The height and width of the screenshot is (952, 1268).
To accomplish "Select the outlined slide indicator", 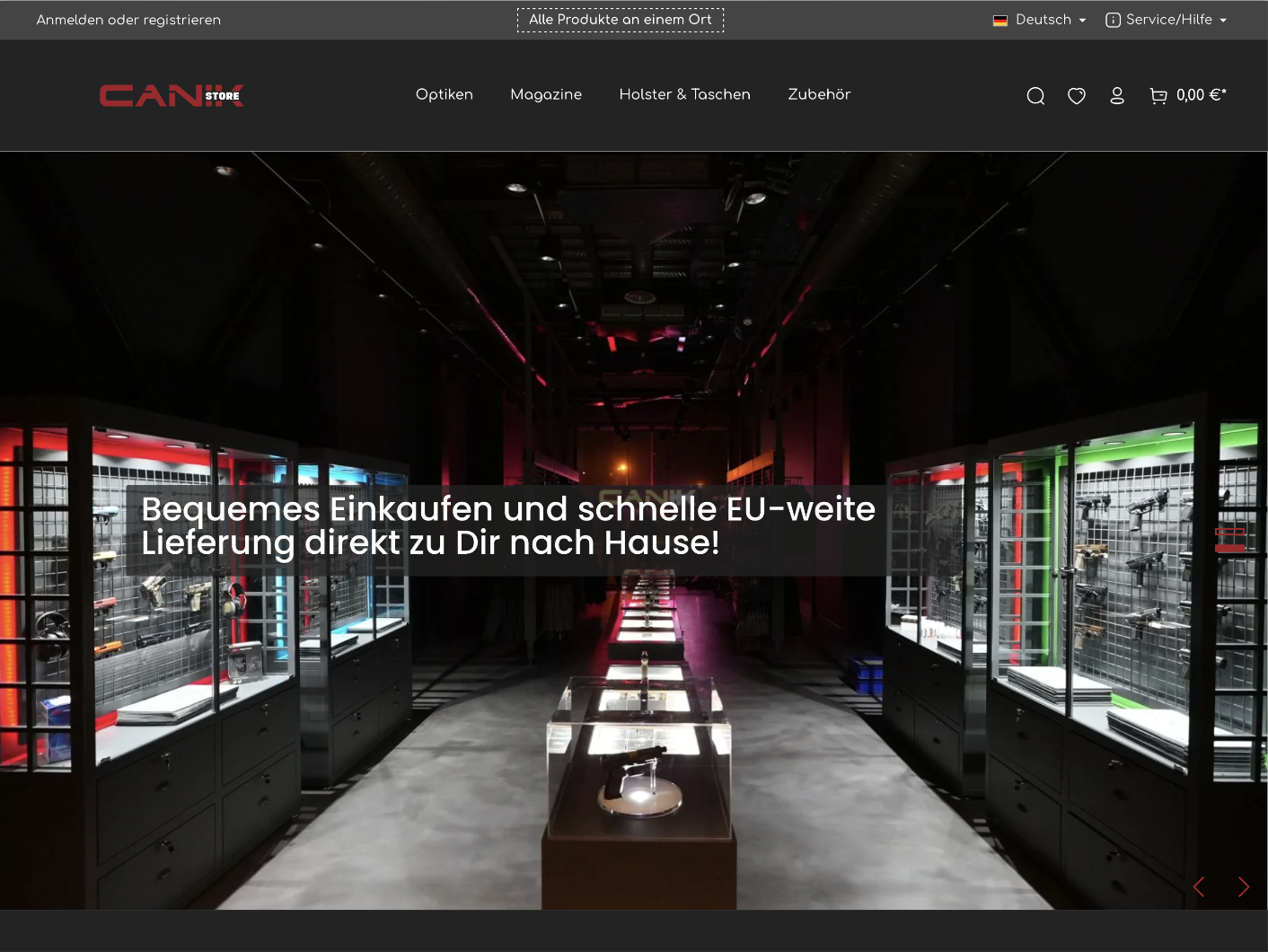I will 1229,532.
